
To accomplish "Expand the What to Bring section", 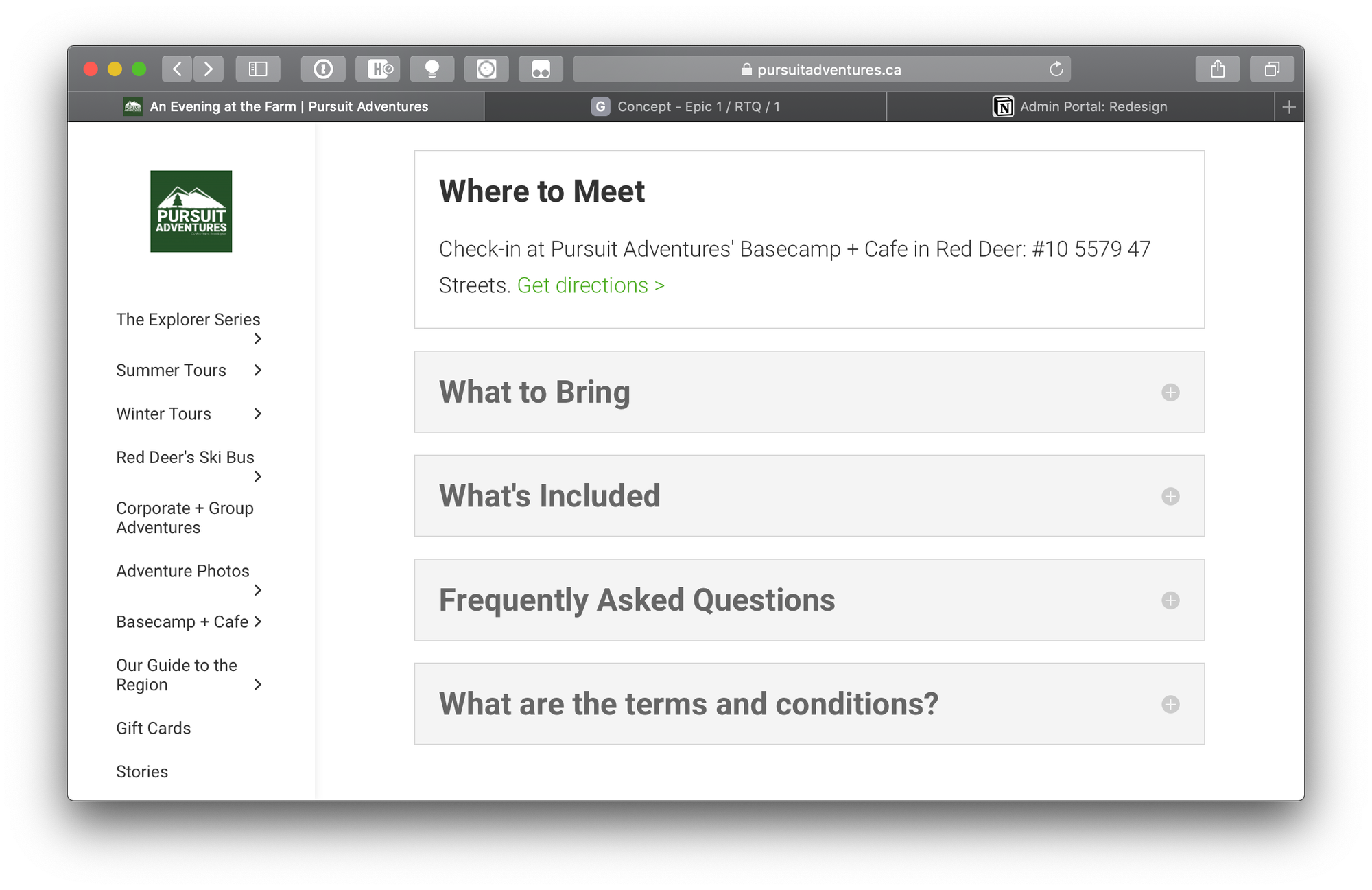I will pyautogui.click(x=1170, y=393).
